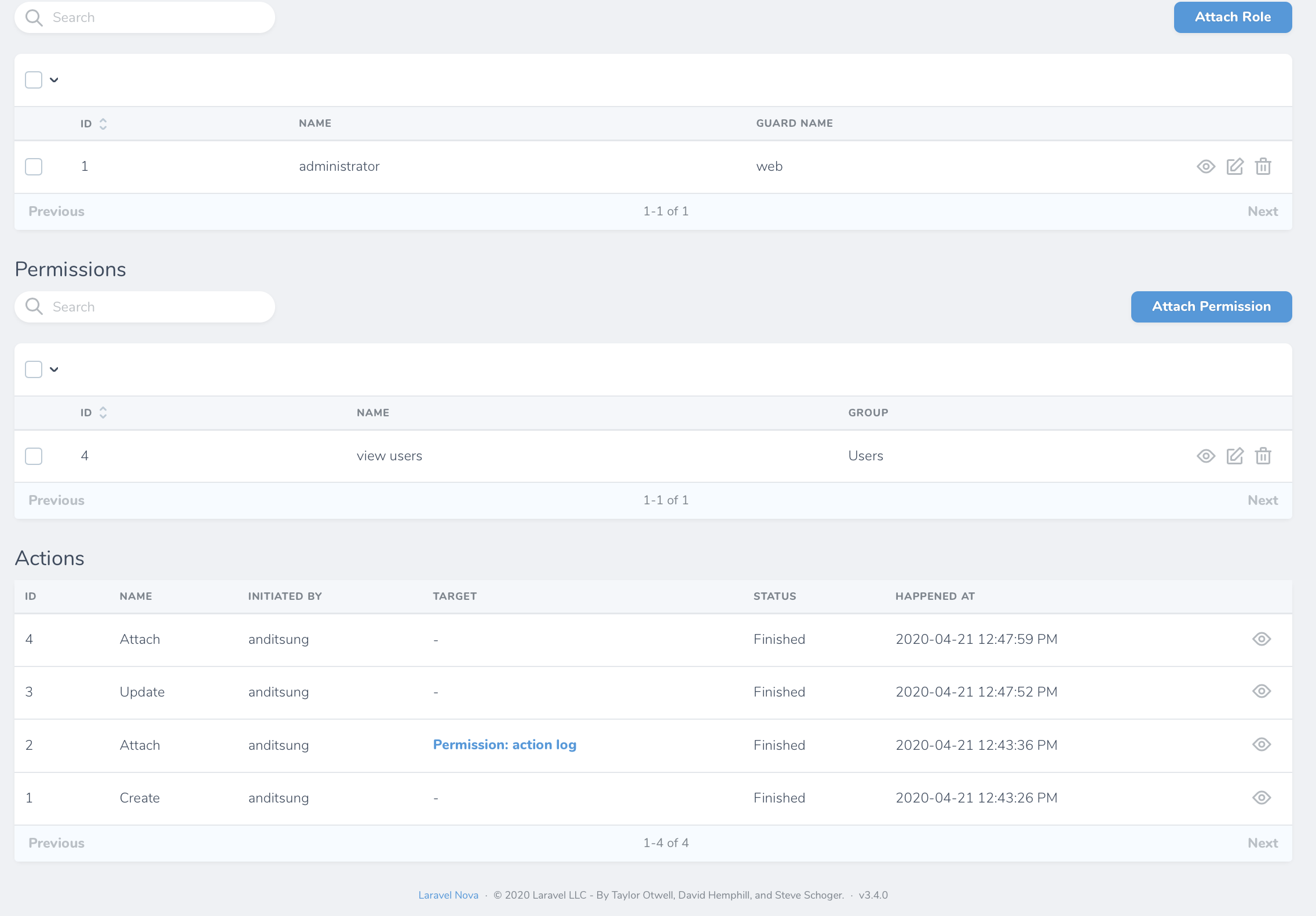Toggle select-all checkbox in Roles table
Image resolution: width=1316 pixels, height=916 pixels.
34,80
